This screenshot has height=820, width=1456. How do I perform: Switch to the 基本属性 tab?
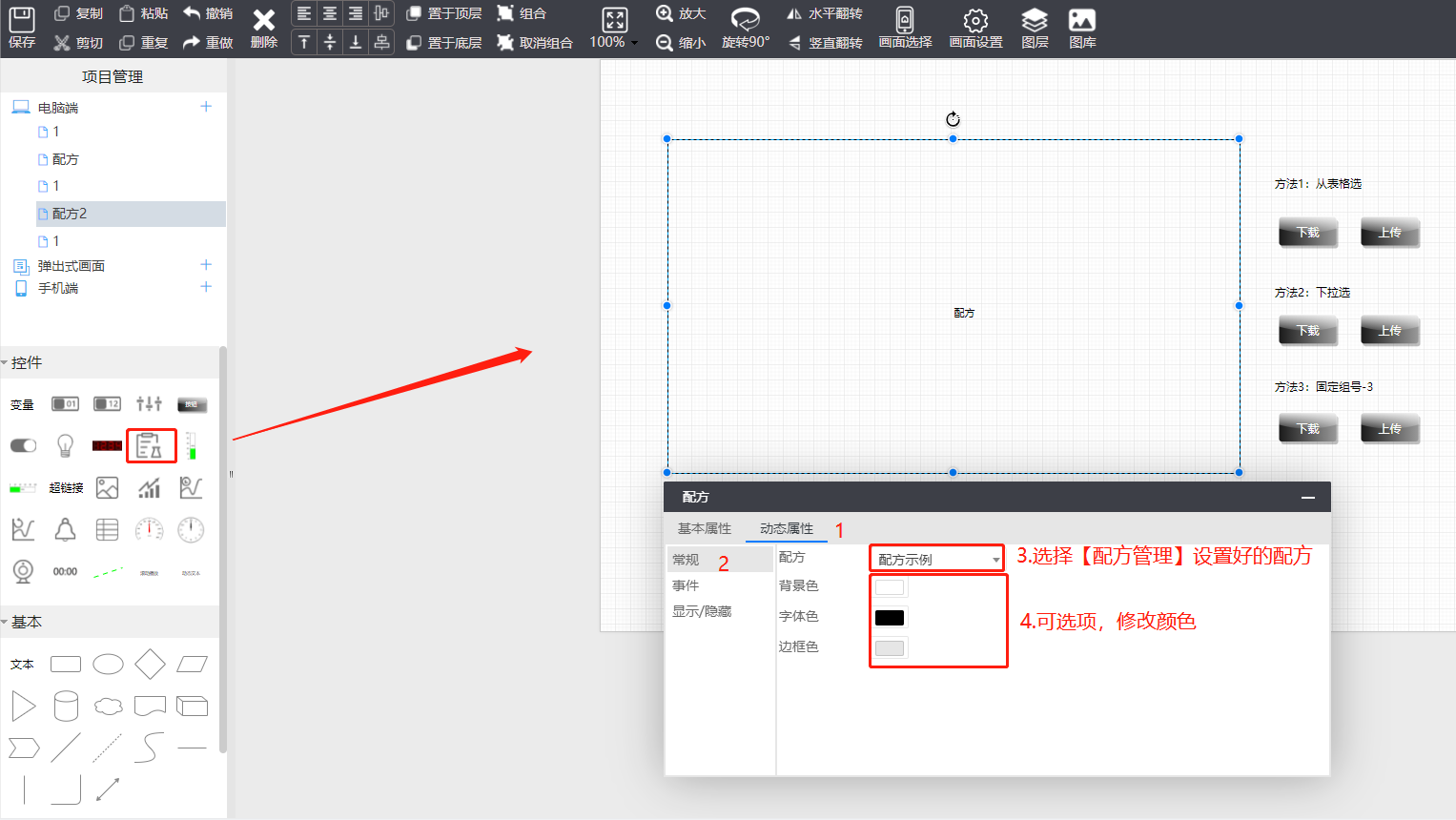pos(705,529)
